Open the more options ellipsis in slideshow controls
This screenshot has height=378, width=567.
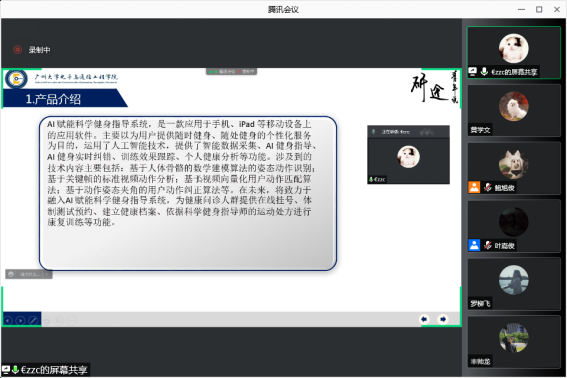pyautogui.click(x=72, y=320)
